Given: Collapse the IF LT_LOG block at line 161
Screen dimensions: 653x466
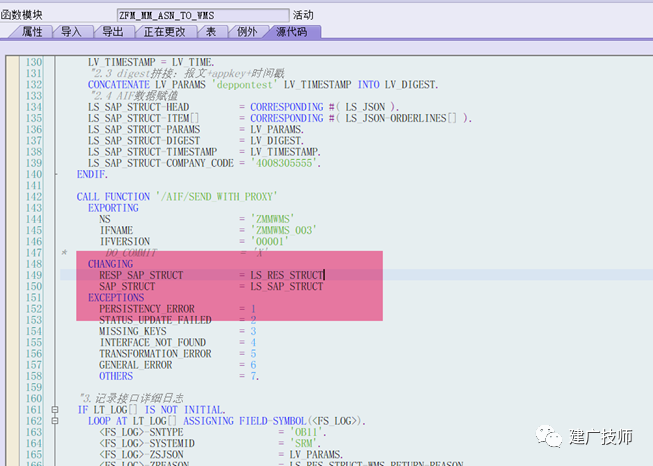Looking at the screenshot, I should click(55, 410).
